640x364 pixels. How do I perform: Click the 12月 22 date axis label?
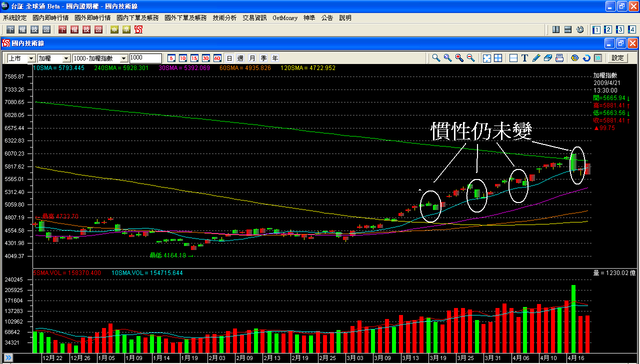[x=52, y=358]
